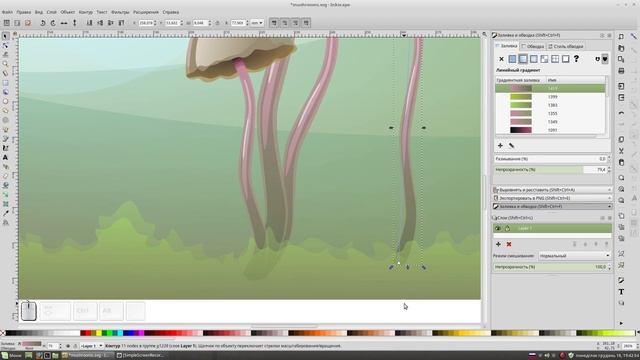Image resolution: width=640 pixels, height=360 pixels.
Task: Choose radial gradient fill
Action: click(533, 59)
